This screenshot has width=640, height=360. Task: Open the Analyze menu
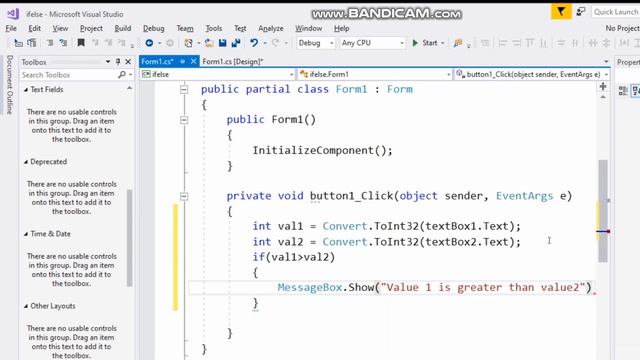coord(271,28)
